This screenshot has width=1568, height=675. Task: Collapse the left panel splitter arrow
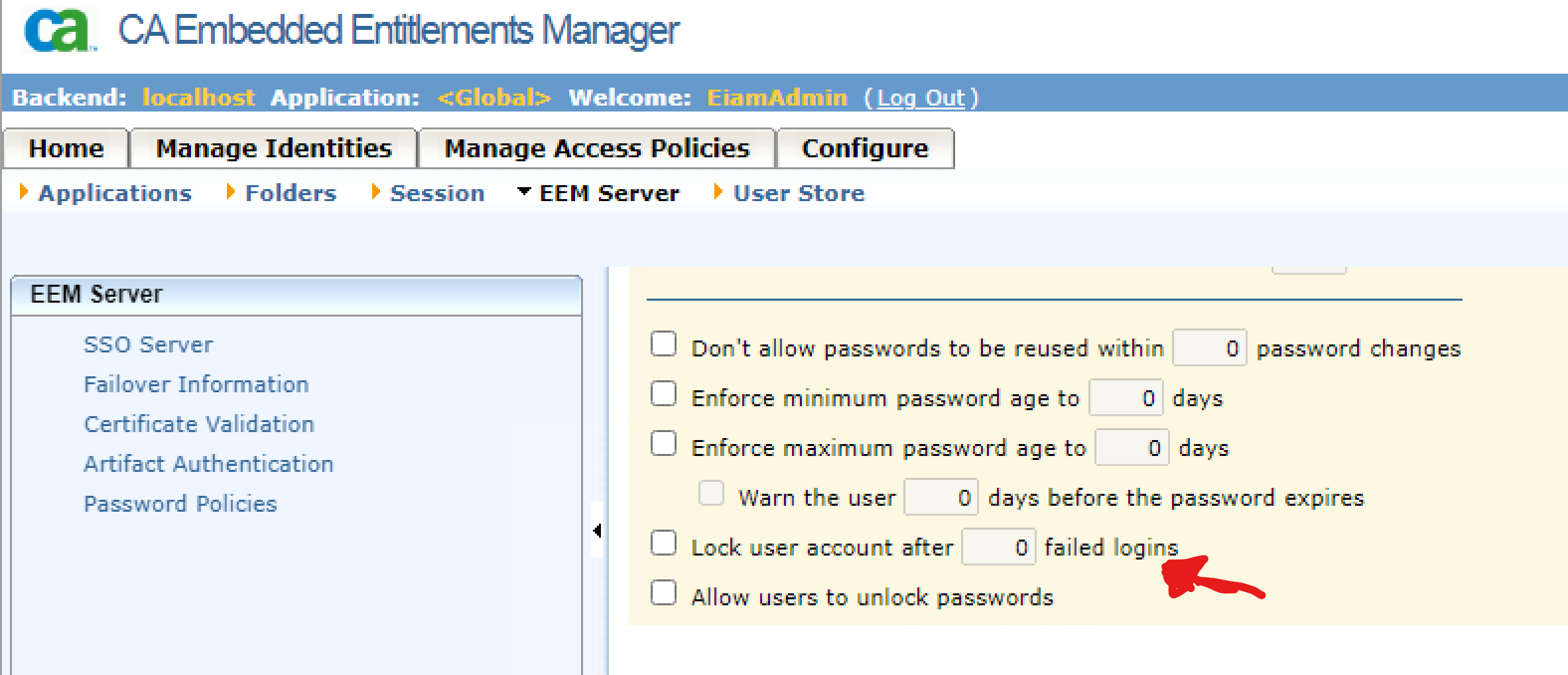tap(597, 530)
